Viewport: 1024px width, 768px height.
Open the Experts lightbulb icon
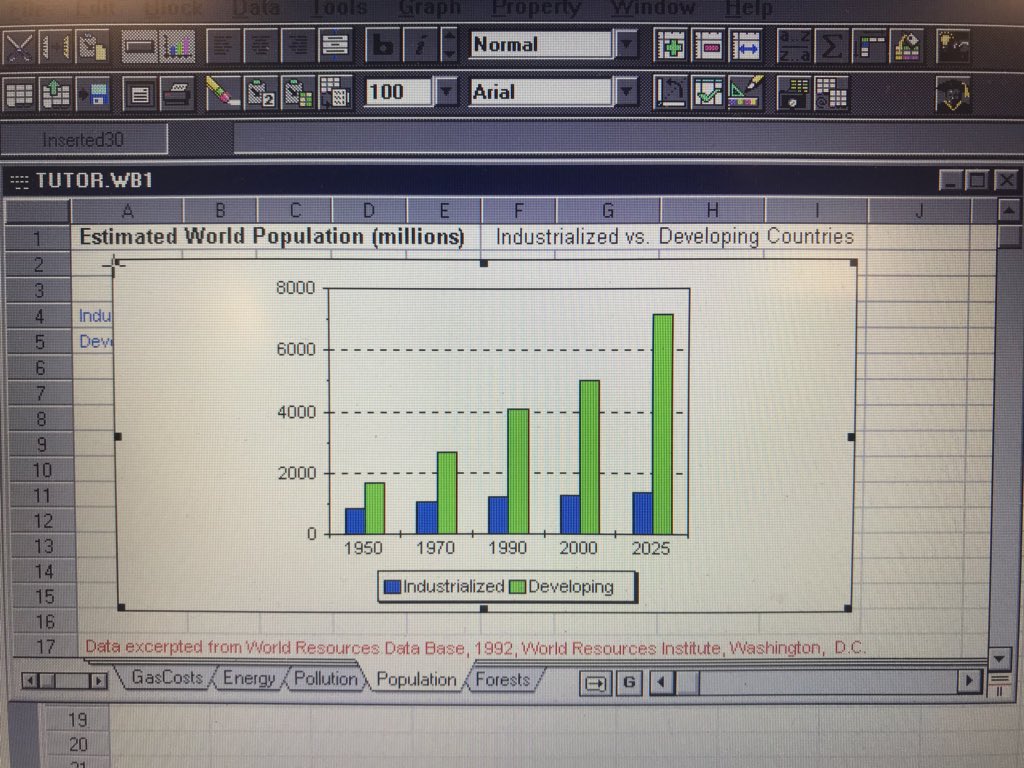[x=953, y=46]
